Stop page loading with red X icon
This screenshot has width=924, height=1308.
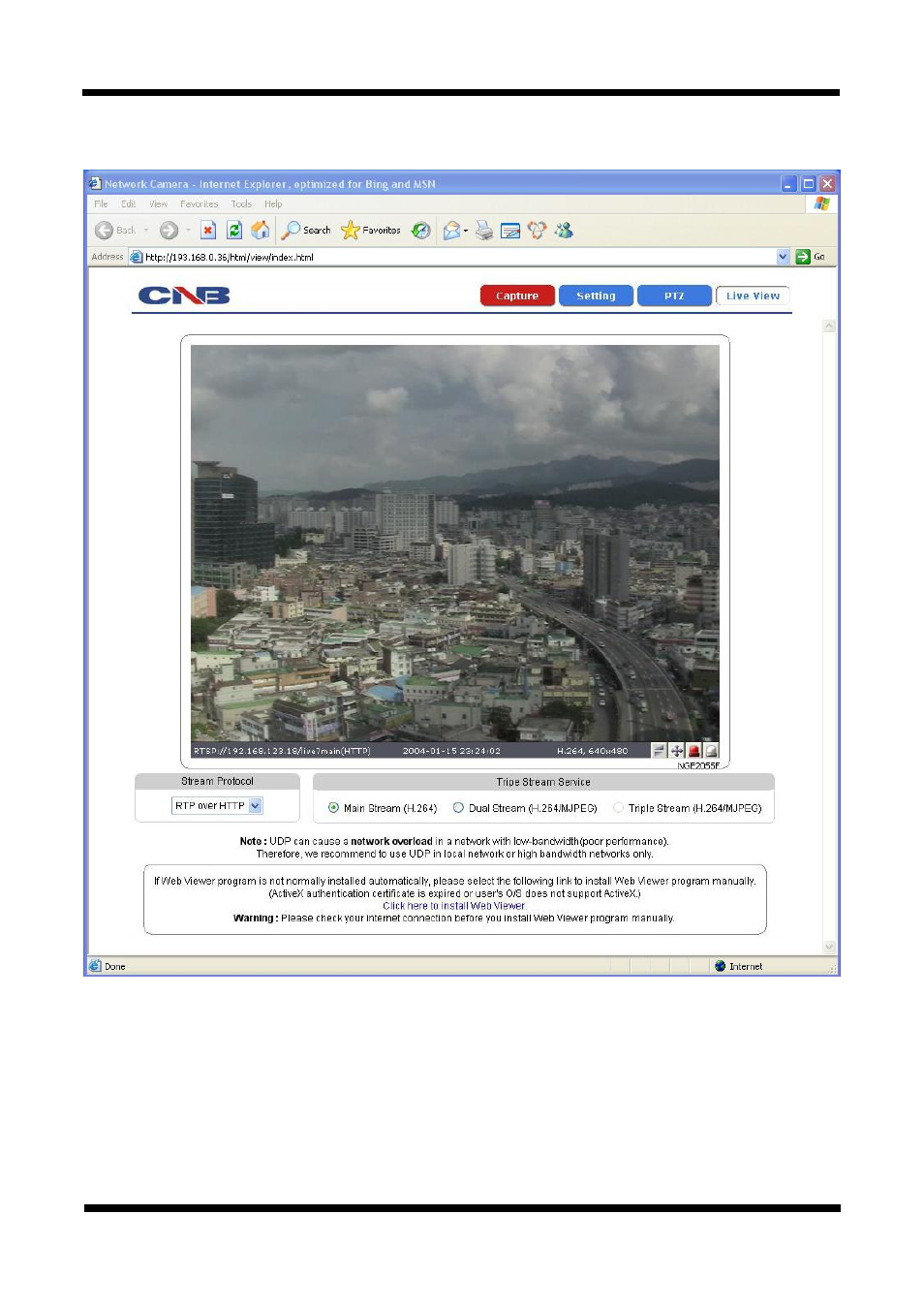208,230
